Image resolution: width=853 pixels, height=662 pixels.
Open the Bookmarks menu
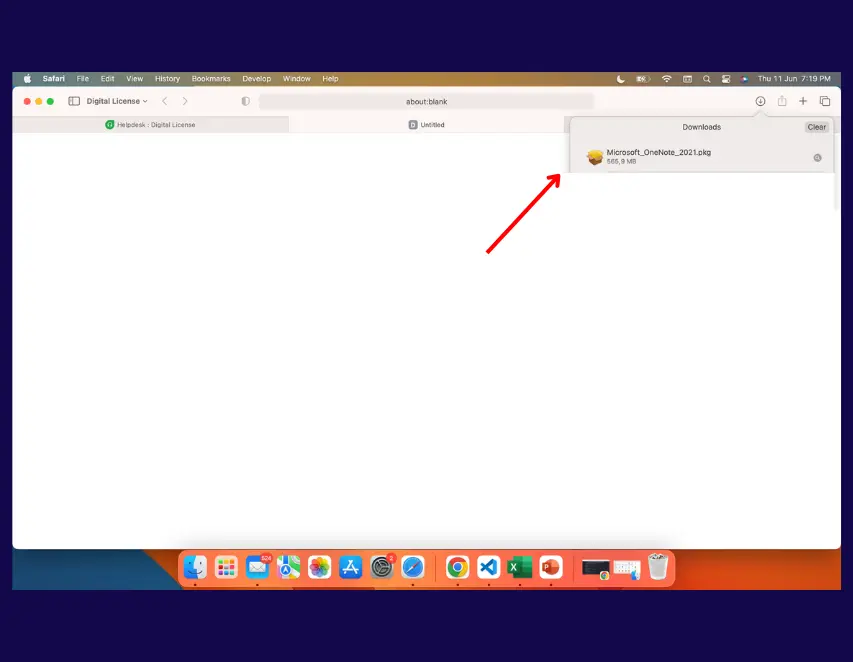[x=211, y=79]
